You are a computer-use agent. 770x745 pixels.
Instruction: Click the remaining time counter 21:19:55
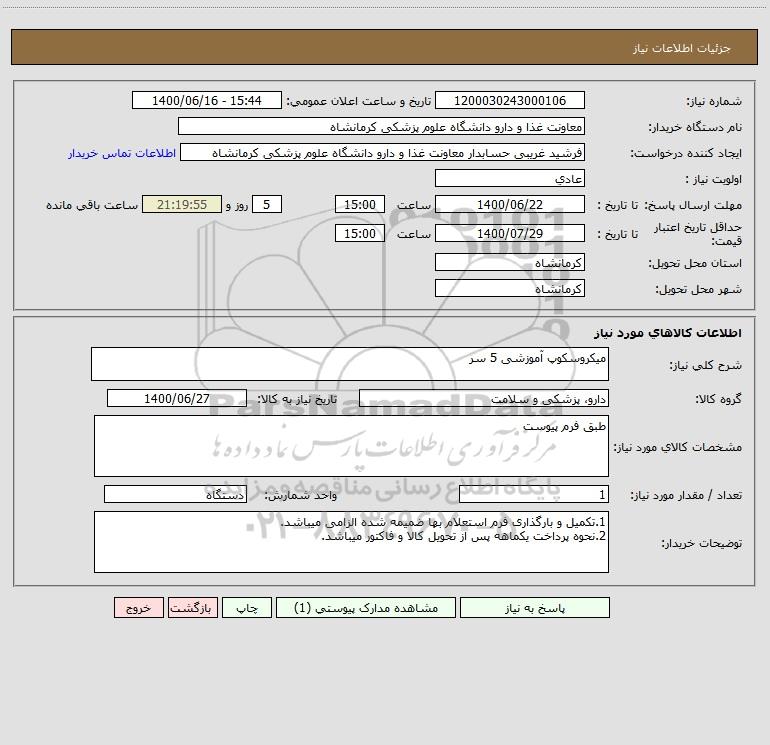pos(182,204)
